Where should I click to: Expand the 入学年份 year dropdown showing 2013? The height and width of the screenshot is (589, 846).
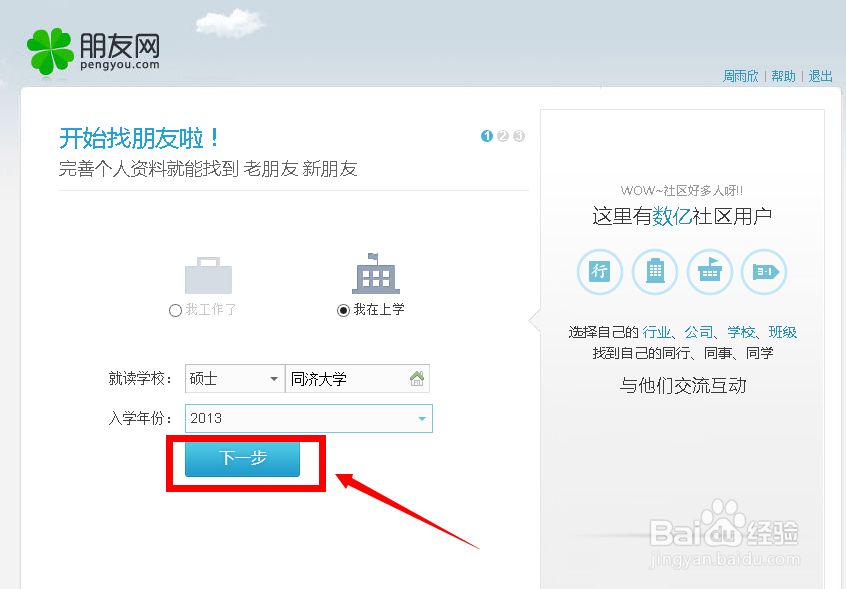[308, 418]
